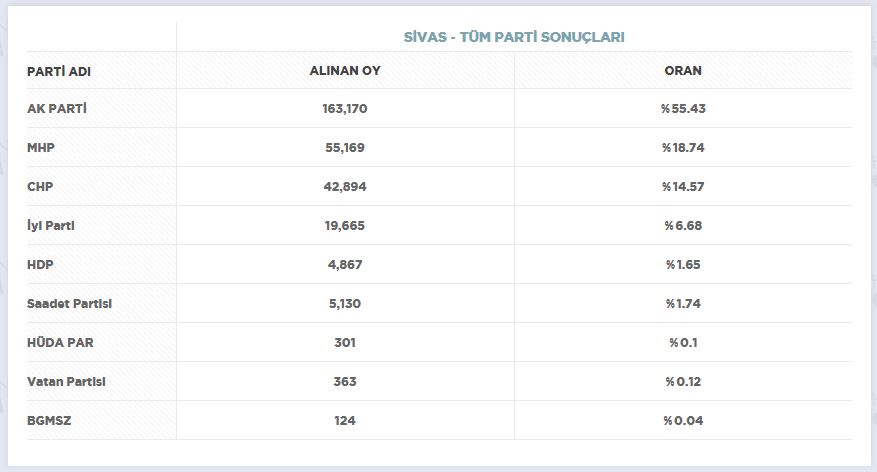Select the HDP party name
The height and width of the screenshot is (472, 877).
tap(41, 264)
